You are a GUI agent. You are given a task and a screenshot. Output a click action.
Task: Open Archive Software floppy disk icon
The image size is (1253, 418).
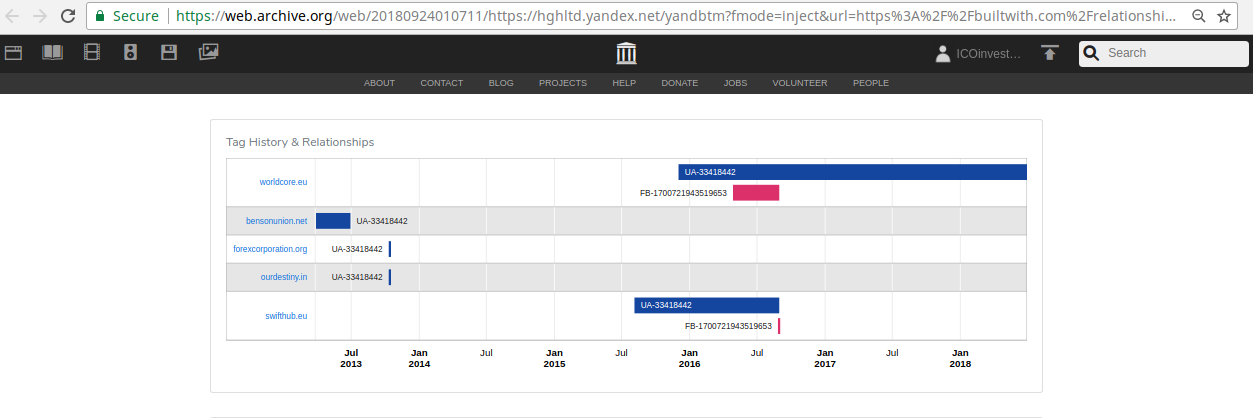click(169, 53)
